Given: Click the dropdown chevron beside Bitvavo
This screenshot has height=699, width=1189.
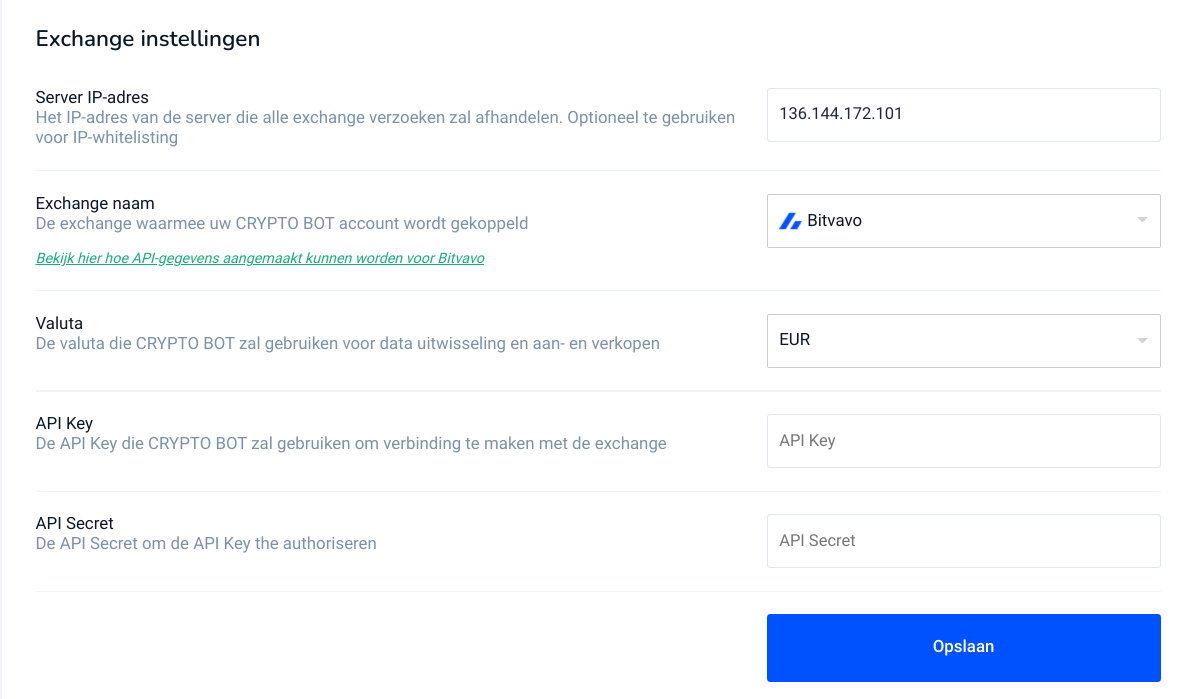Looking at the screenshot, I should coord(1141,220).
